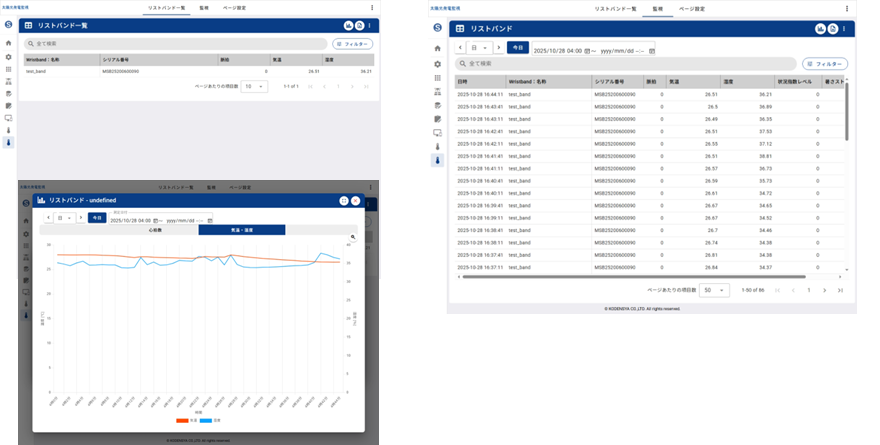Jump to last page in the 1-50 of 86 pagination

pos(840,290)
